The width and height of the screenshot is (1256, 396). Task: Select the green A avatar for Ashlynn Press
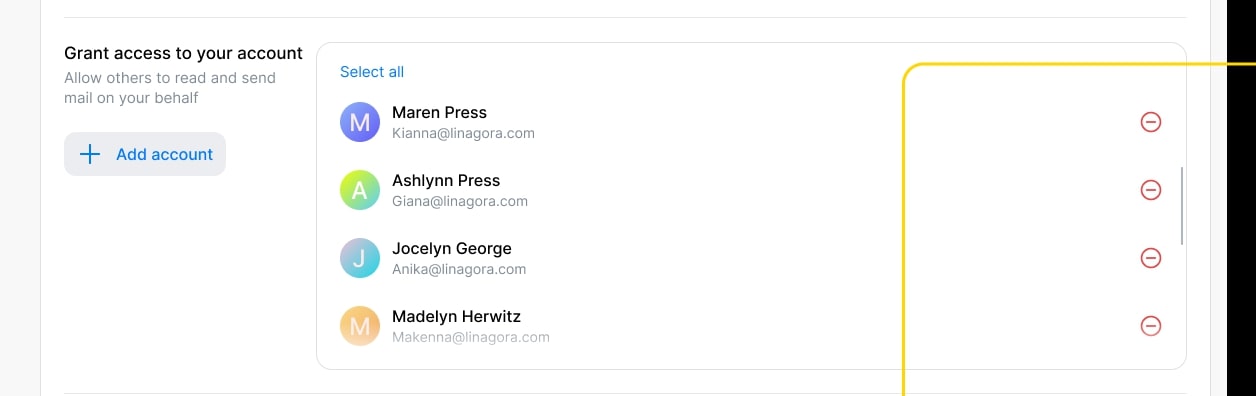pyautogui.click(x=360, y=190)
